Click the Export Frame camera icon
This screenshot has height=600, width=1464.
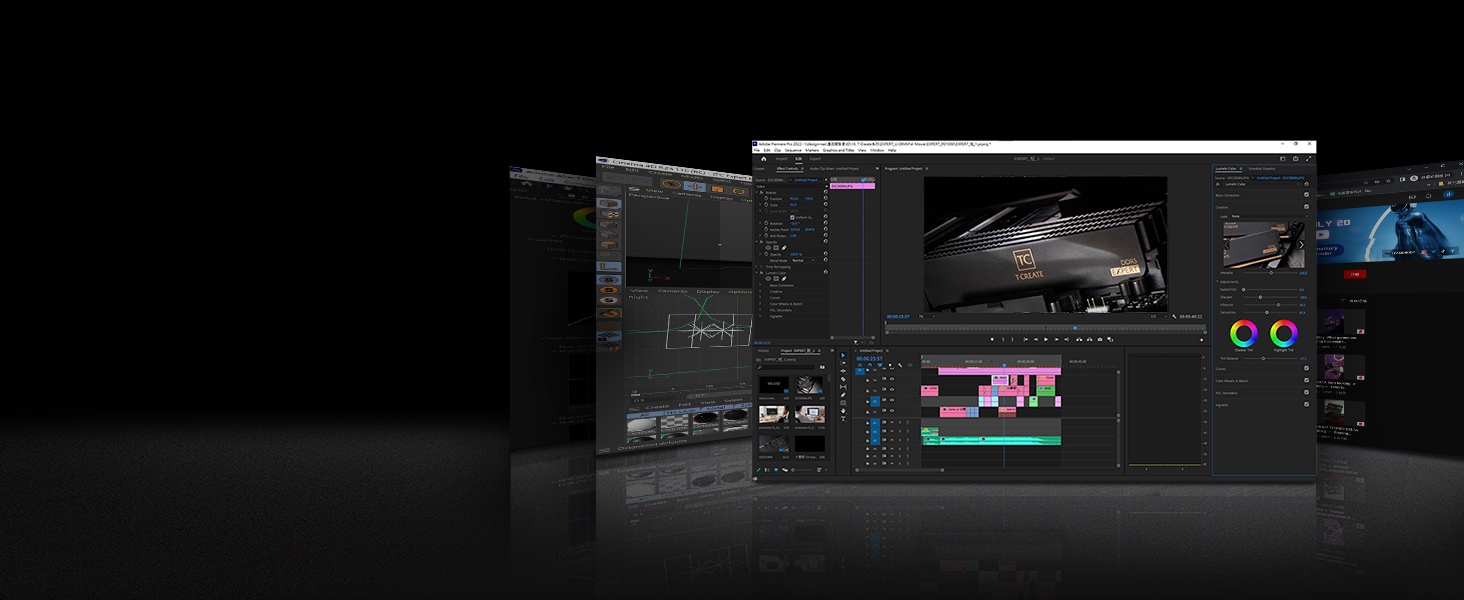(x=1100, y=339)
